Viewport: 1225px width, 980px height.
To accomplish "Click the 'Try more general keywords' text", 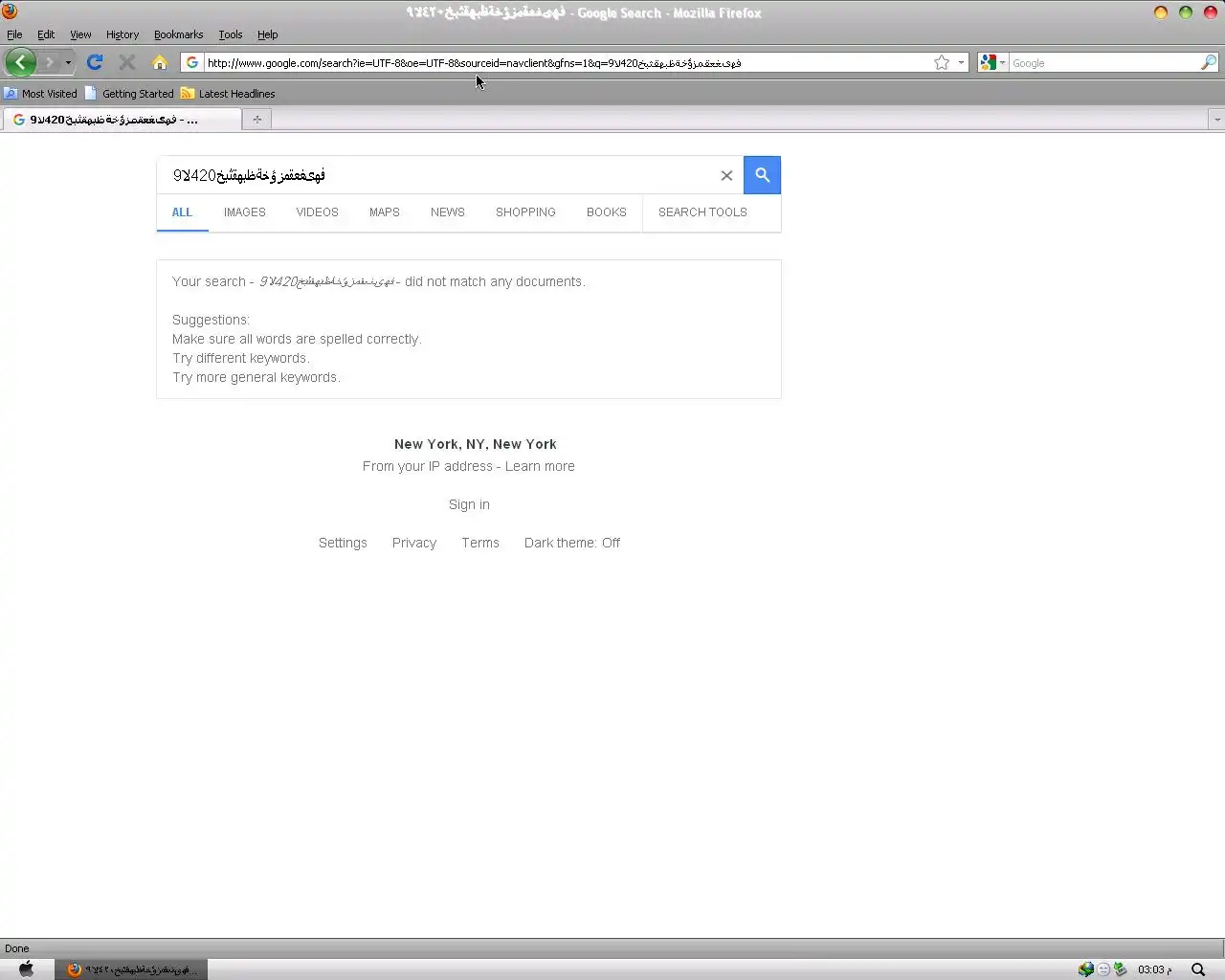I will pyautogui.click(x=256, y=377).
